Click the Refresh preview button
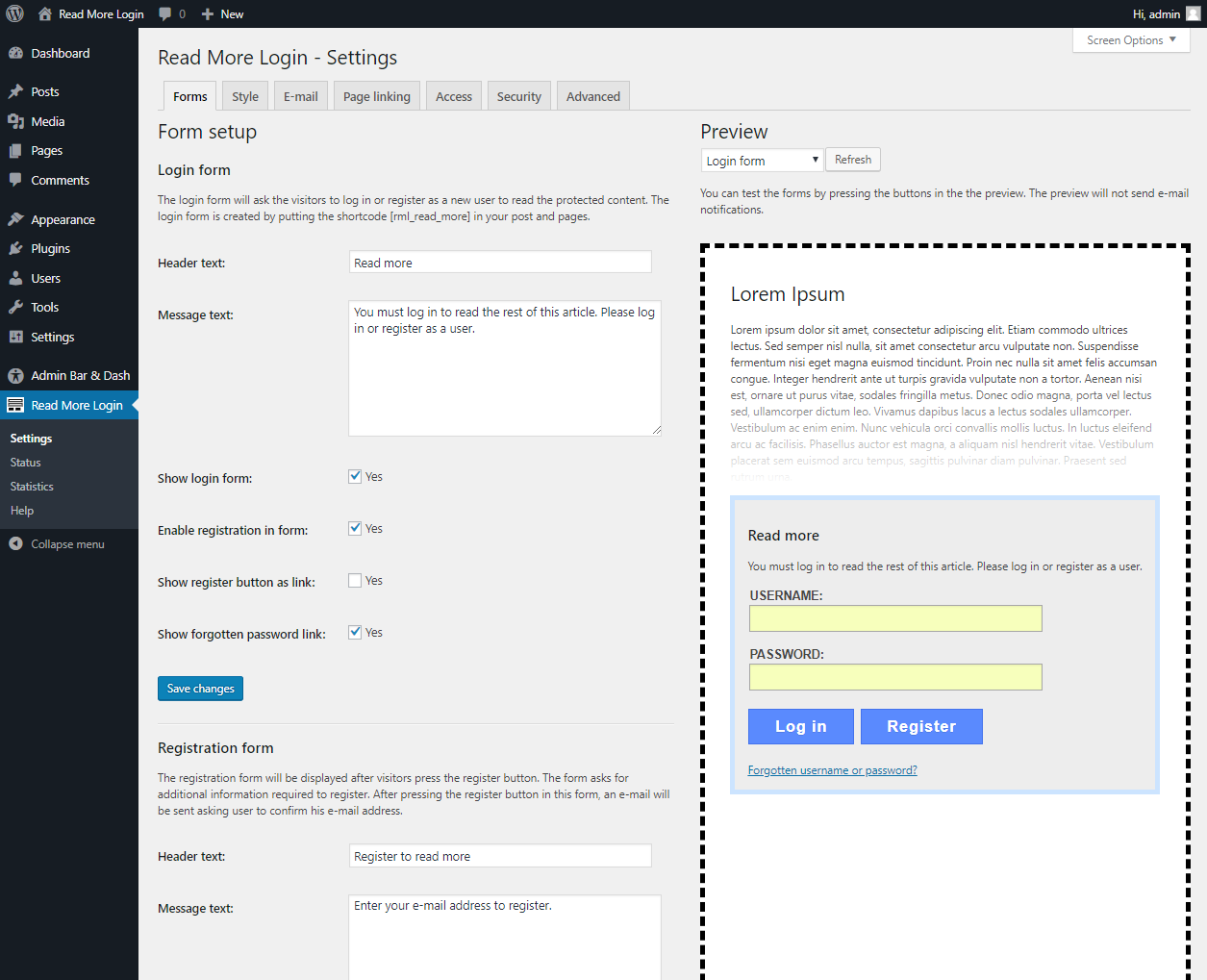Screen dimensions: 1207x980 click(x=853, y=160)
